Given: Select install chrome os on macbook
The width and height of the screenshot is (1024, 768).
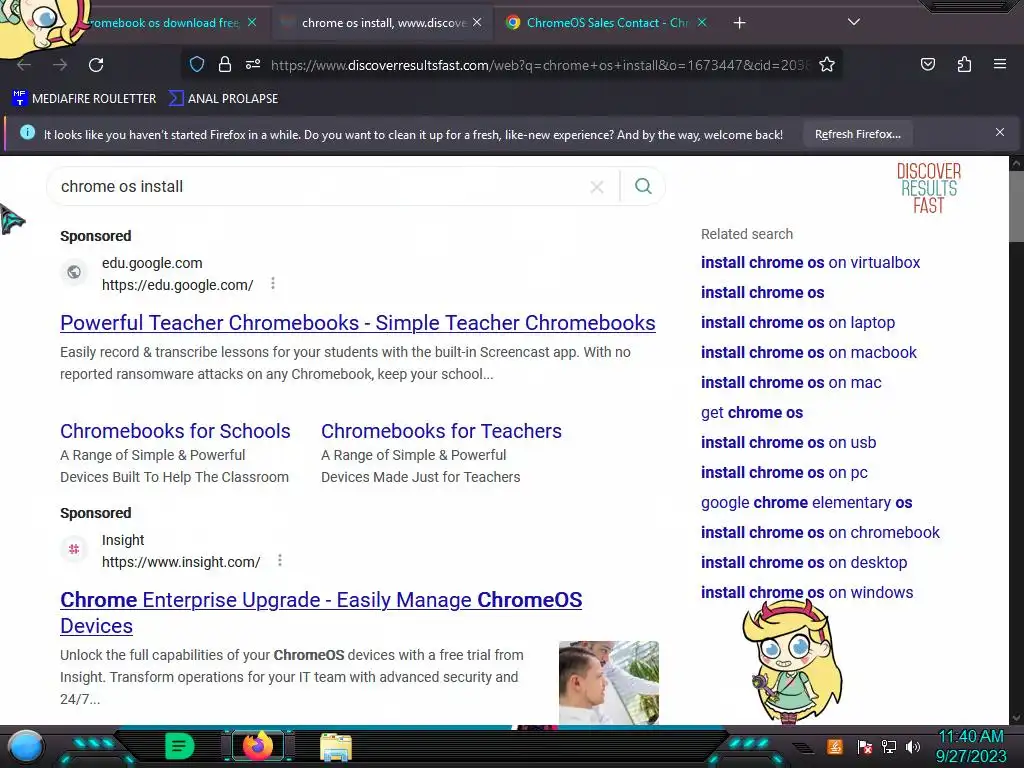Looking at the screenshot, I should (x=808, y=353).
